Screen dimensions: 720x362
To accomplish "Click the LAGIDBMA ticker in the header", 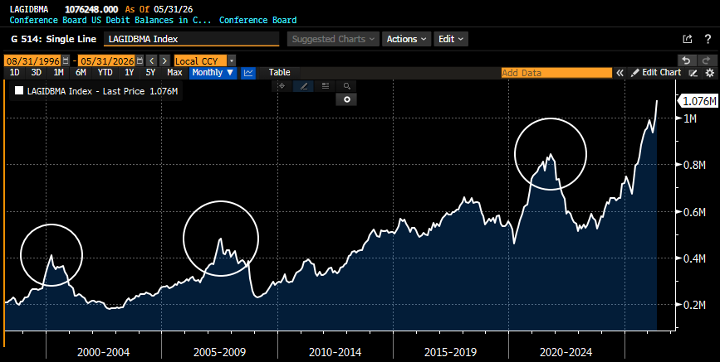I will coord(28,9).
